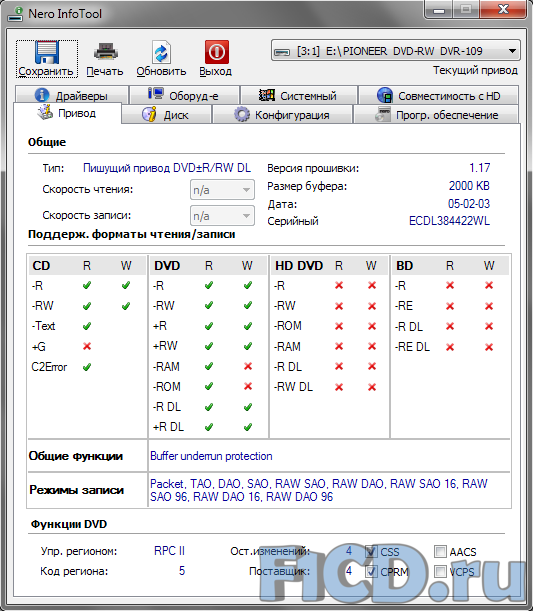Click the Выход button label
Viewport: 533px width, 611px height.
[215, 72]
